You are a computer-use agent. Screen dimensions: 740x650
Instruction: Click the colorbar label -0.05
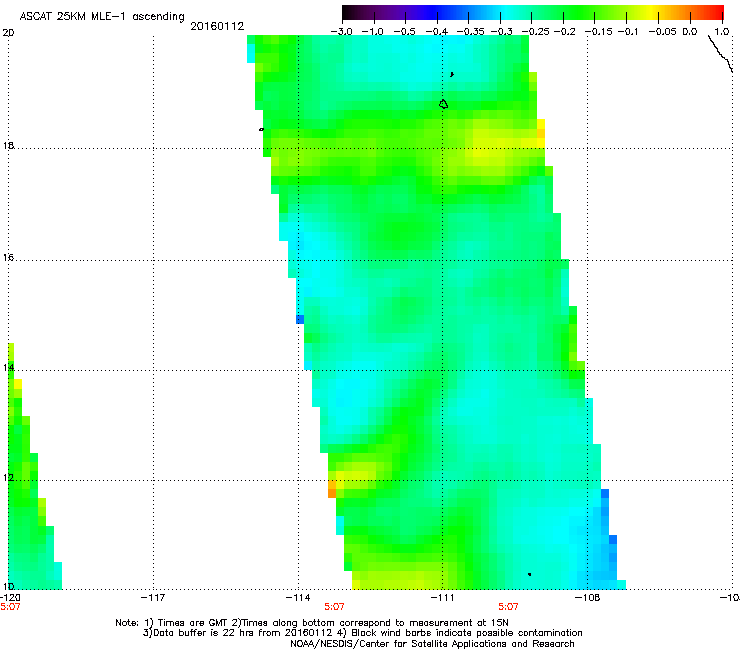pyautogui.click(x=663, y=32)
